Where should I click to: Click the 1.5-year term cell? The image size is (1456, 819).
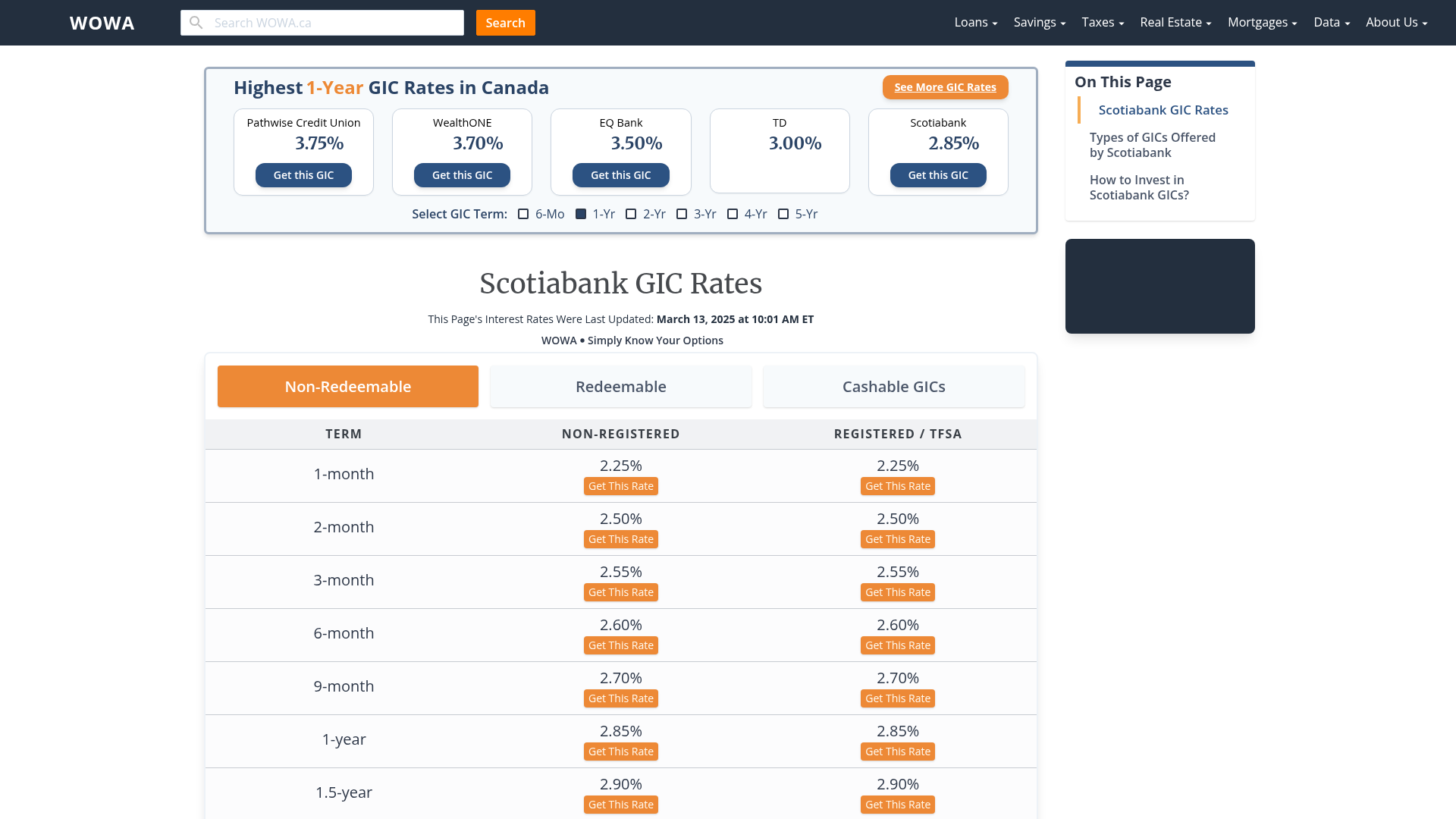[344, 792]
